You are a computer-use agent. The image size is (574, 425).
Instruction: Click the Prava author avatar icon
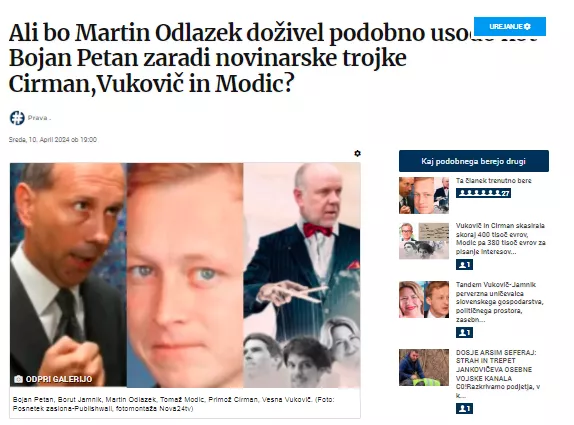[x=17, y=118]
